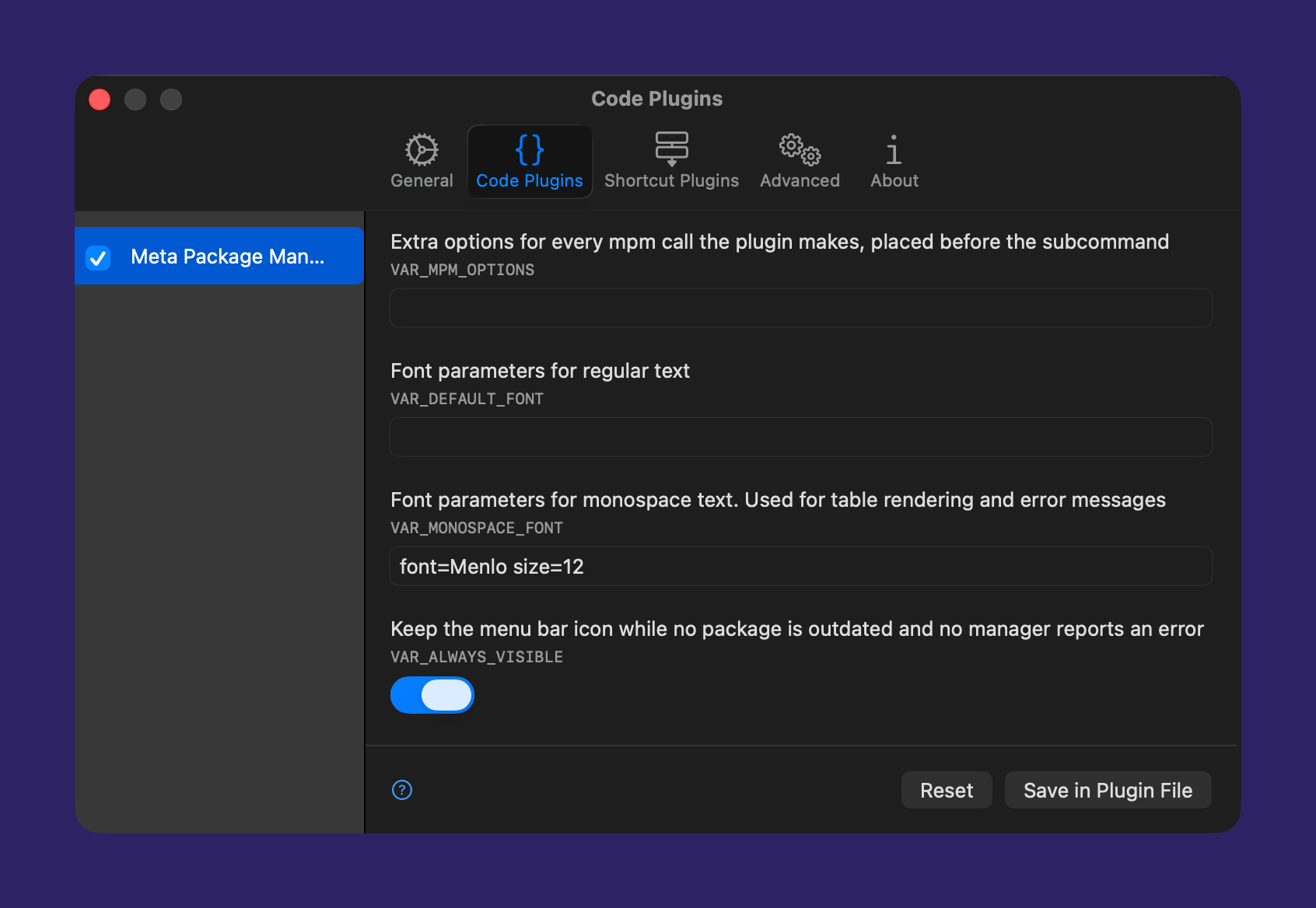The height and width of the screenshot is (908, 1316).
Task: Open the General preferences icon
Action: 422,149
